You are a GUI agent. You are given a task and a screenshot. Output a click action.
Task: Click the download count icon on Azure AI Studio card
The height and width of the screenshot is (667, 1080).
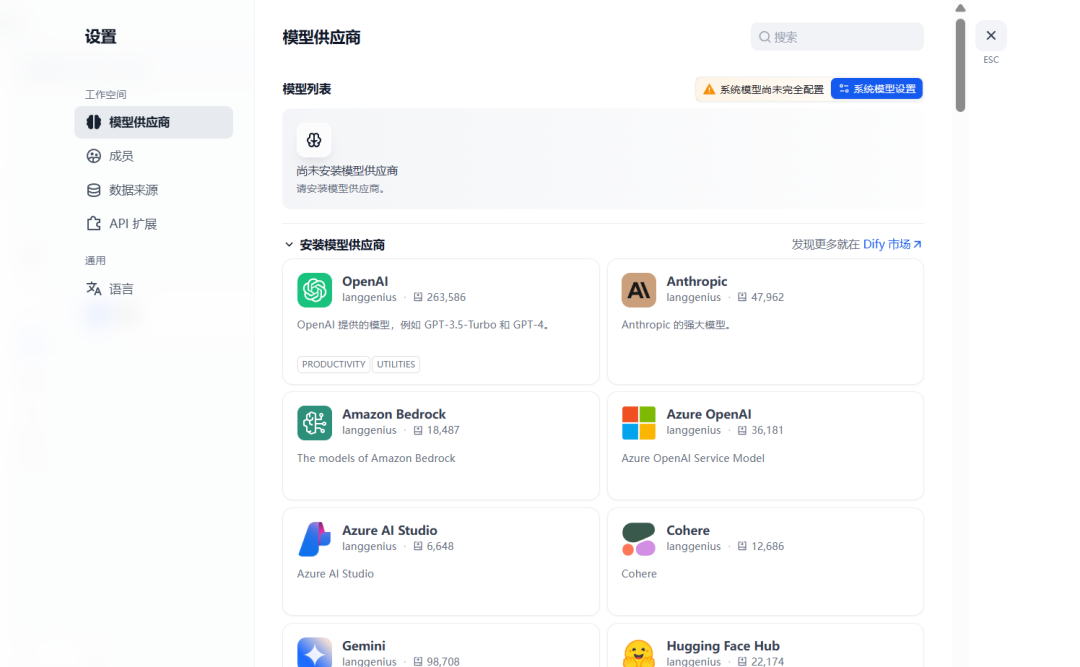click(417, 546)
